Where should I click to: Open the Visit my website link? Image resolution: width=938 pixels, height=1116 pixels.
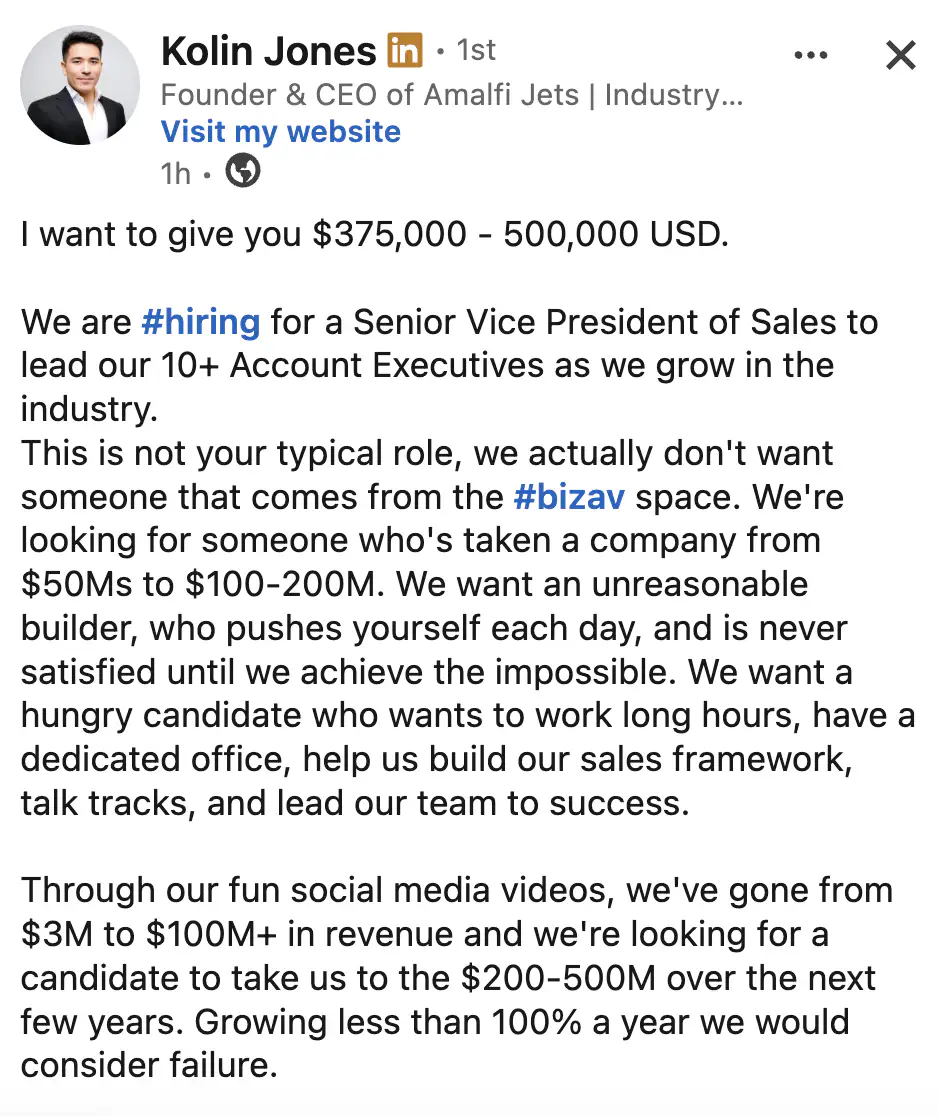click(x=281, y=132)
